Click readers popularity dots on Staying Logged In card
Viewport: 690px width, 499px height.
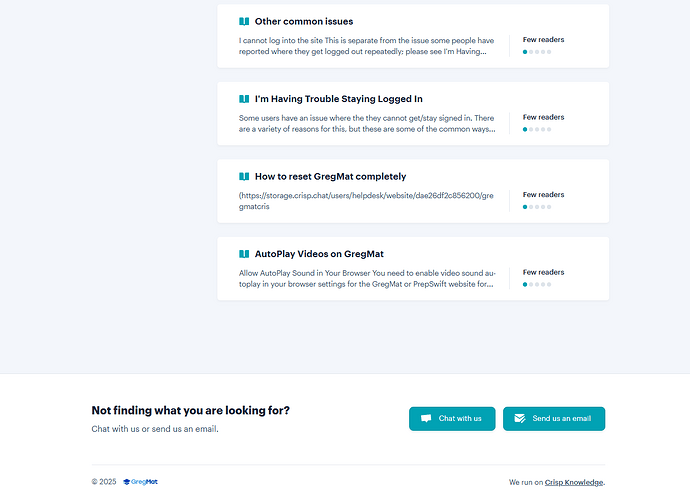click(537, 129)
